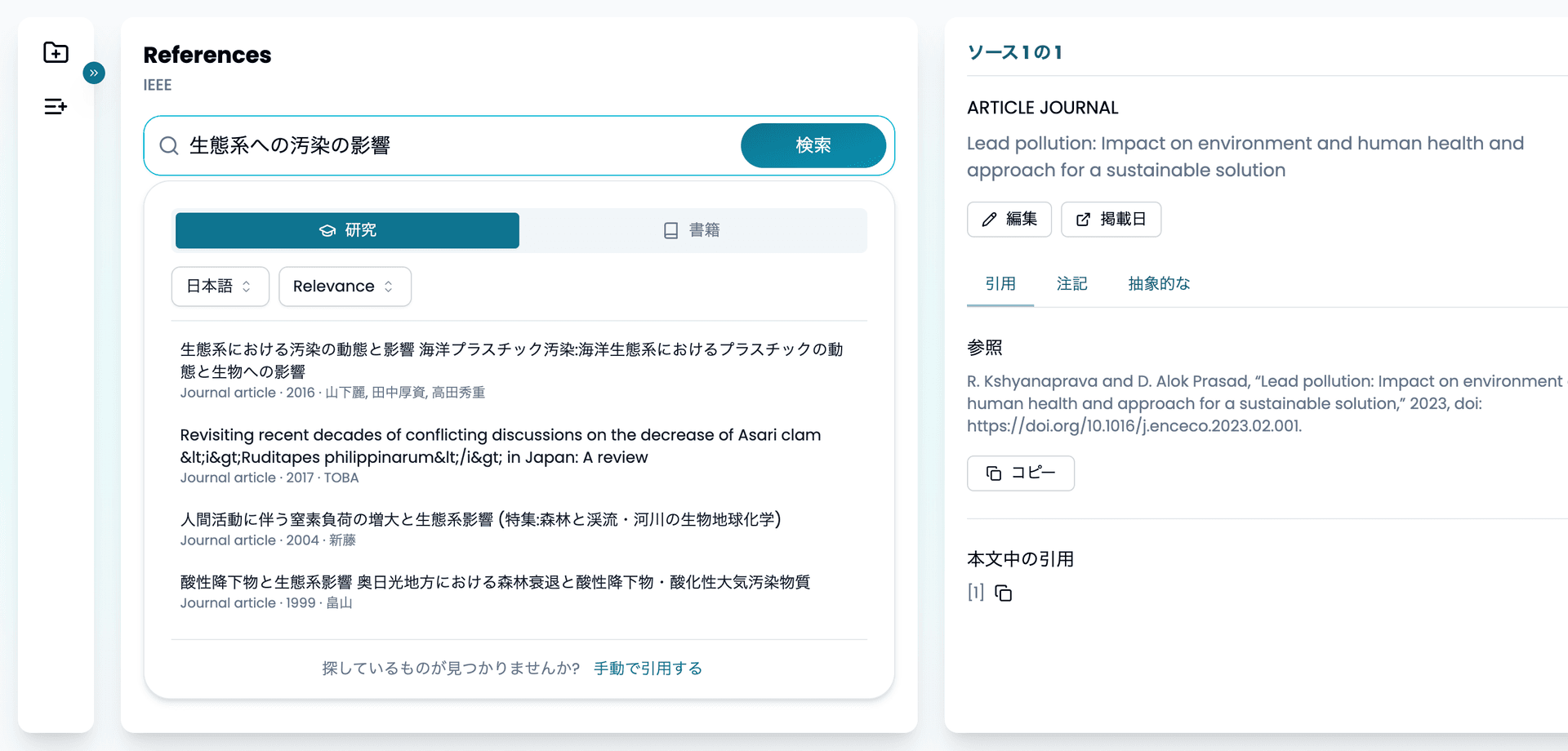Copy the in-text citation [1] icon
1568x751 pixels.
[x=1004, y=593]
